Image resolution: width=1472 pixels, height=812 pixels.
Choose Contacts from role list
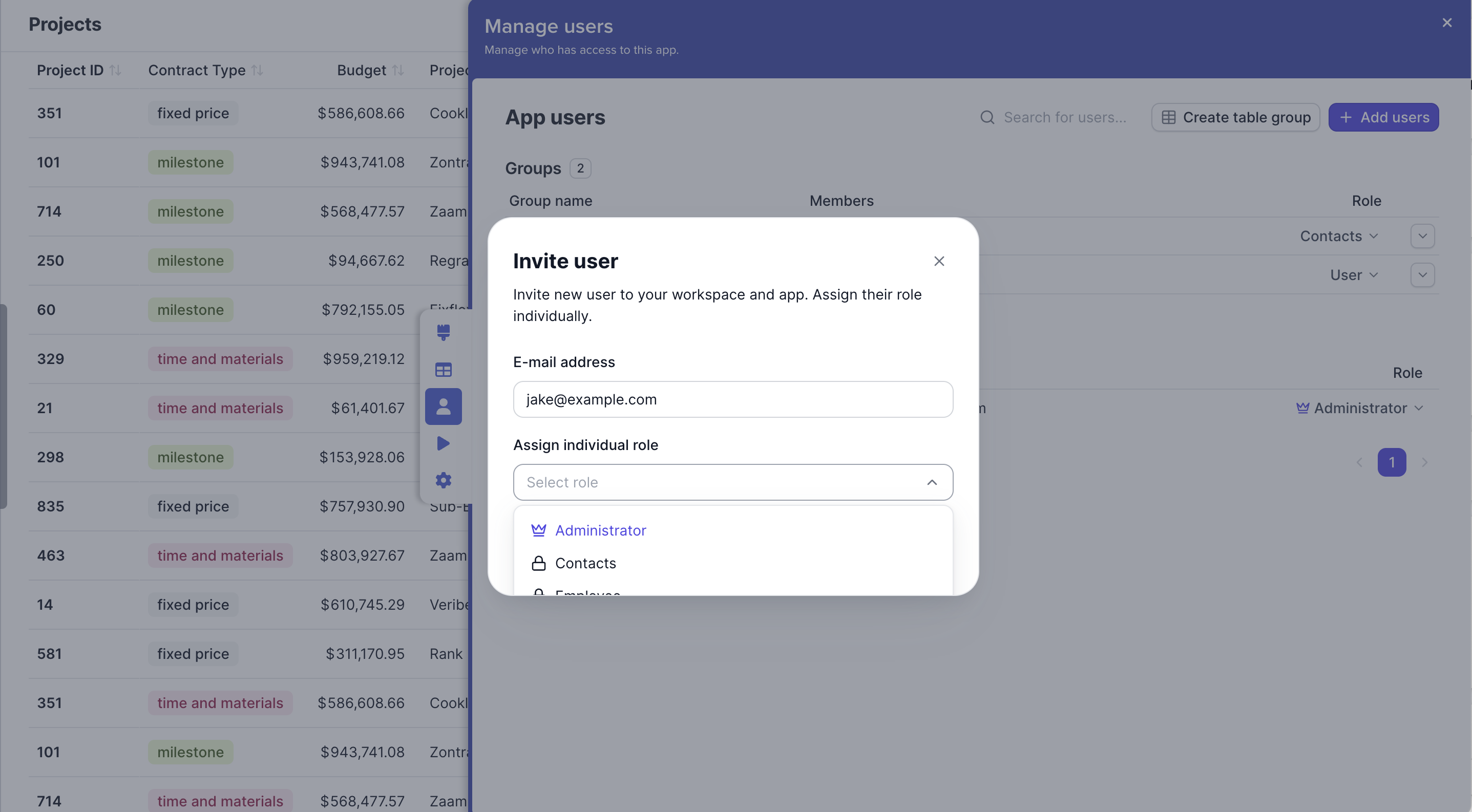click(x=585, y=564)
